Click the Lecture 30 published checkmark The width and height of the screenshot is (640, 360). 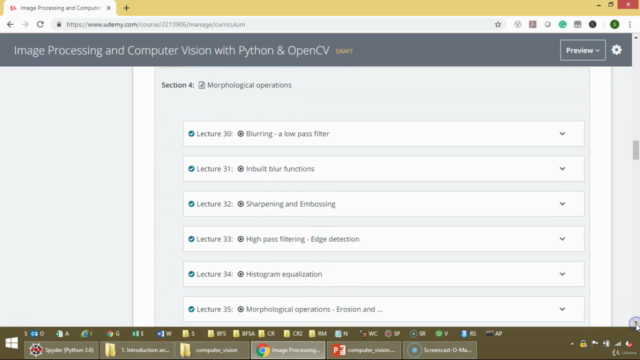point(191,133)
